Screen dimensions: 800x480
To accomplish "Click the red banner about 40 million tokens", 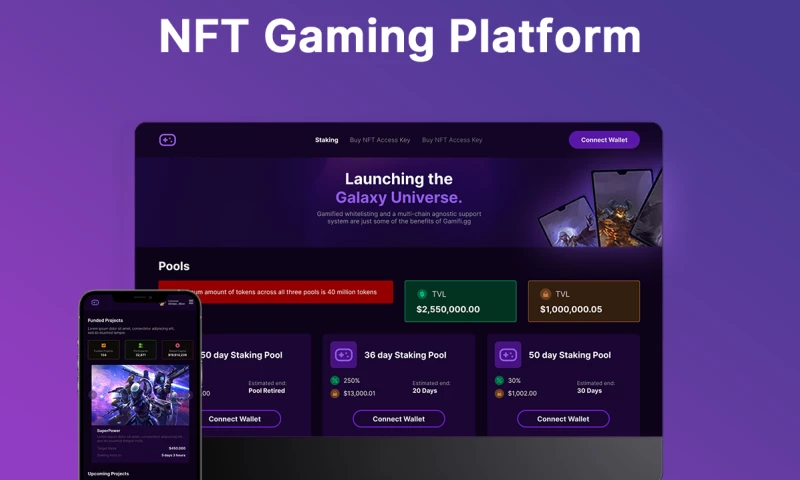I will pos(276,292).
